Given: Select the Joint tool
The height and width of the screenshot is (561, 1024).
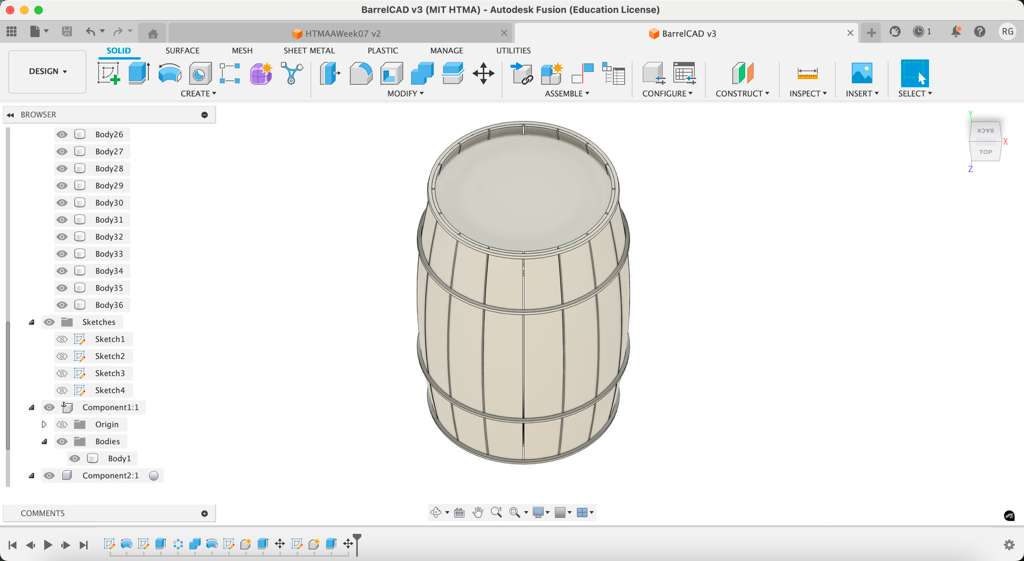Looking at the screenshot, I should [583, 73].
